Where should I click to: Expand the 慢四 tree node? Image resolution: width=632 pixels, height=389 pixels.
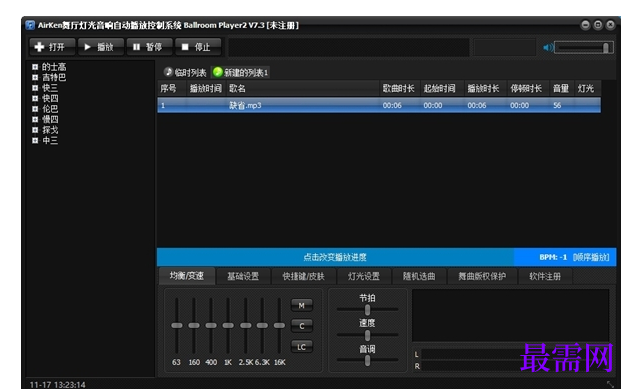click(x=35, y=119)
